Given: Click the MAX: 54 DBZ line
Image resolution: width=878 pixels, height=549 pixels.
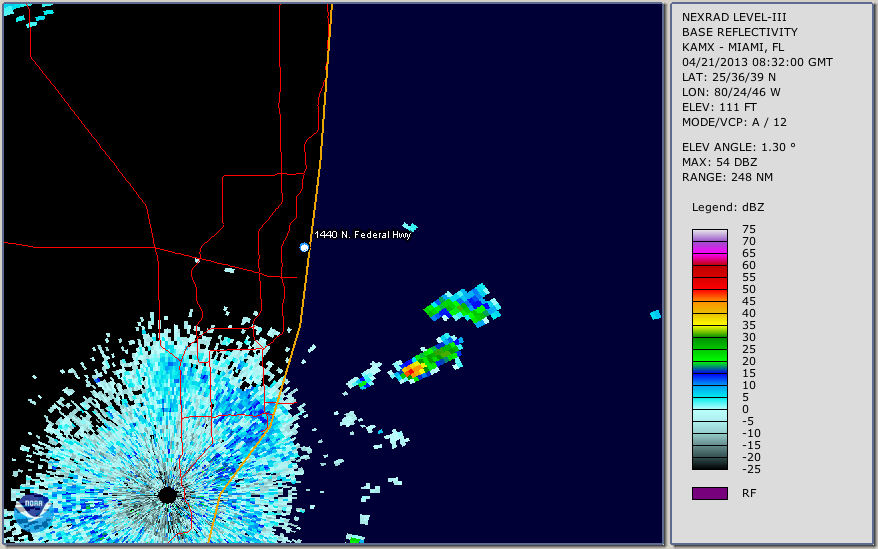Looking at the screenshot, I should tap(719, 162).
